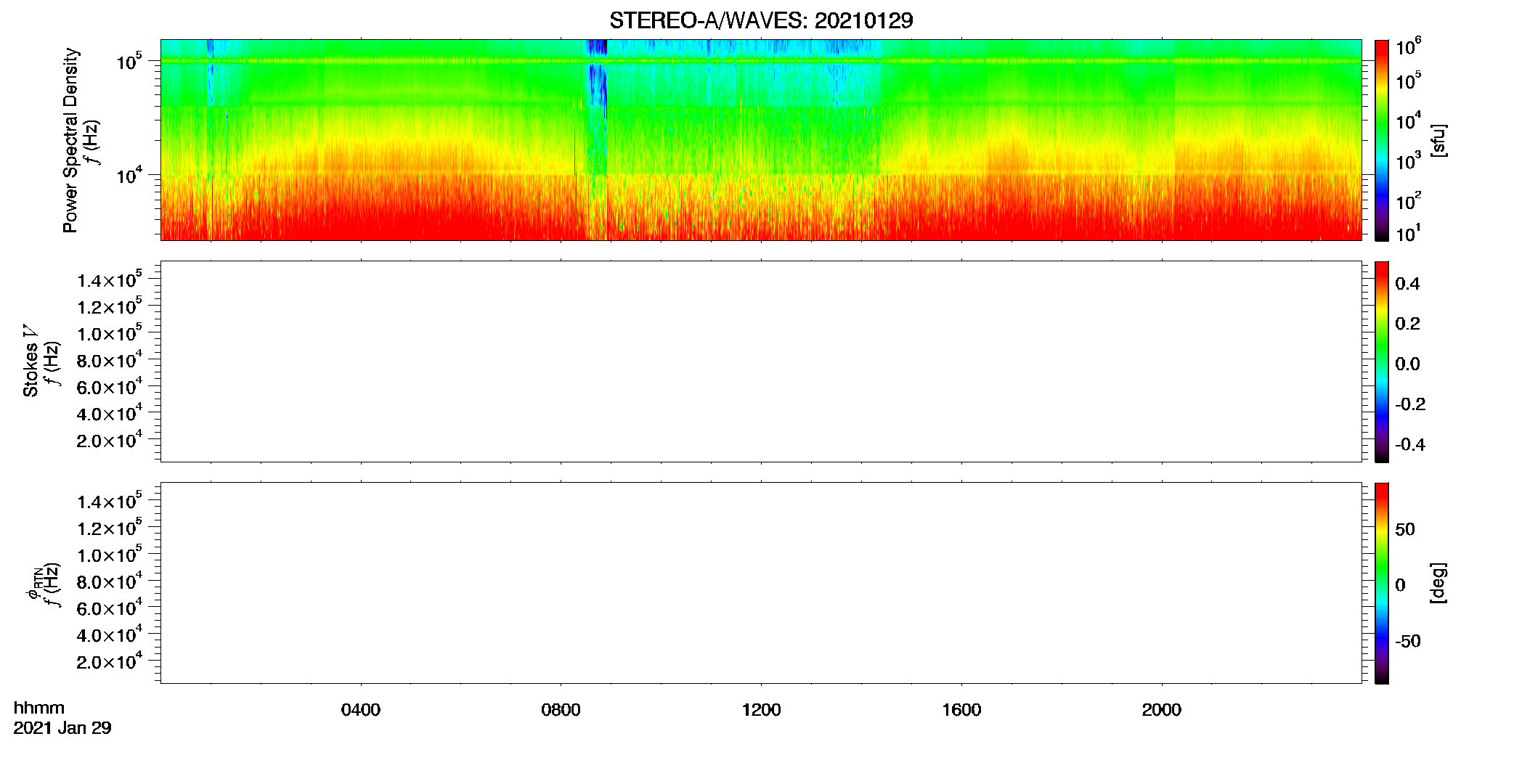Select the "[deg]" color bar unit label
The height and width of the screenshot is (784, 1522).
[x=1438, y=583]
